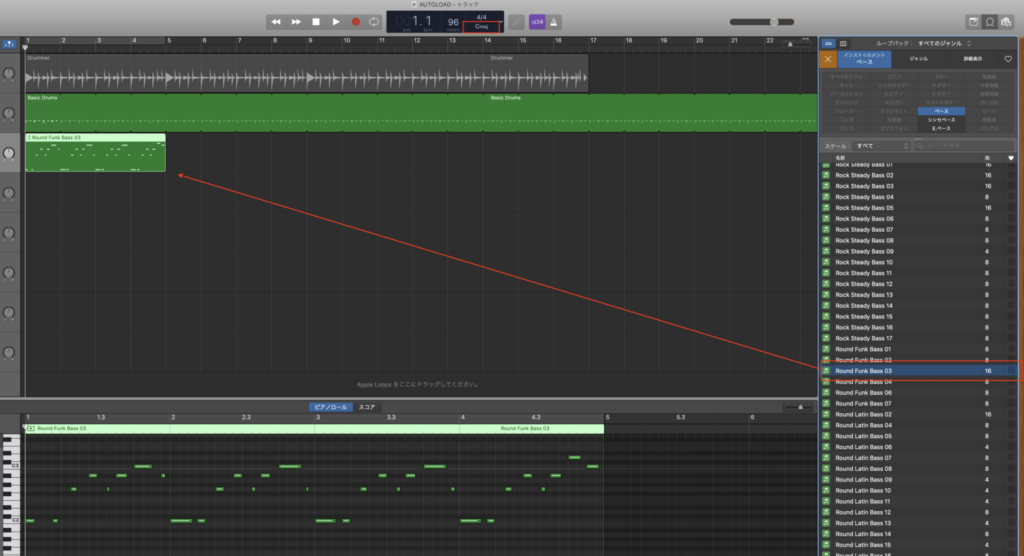
Task: Switch to the スコア tab
Action: pos(367,407)
